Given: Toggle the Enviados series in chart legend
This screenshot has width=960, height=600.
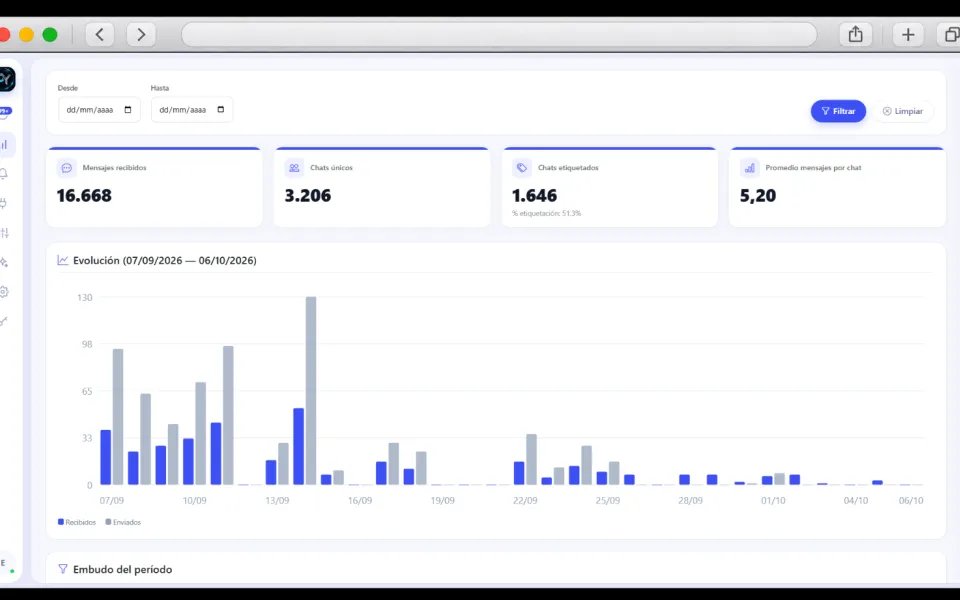Looking at the screenshot, I should point(123,522).
